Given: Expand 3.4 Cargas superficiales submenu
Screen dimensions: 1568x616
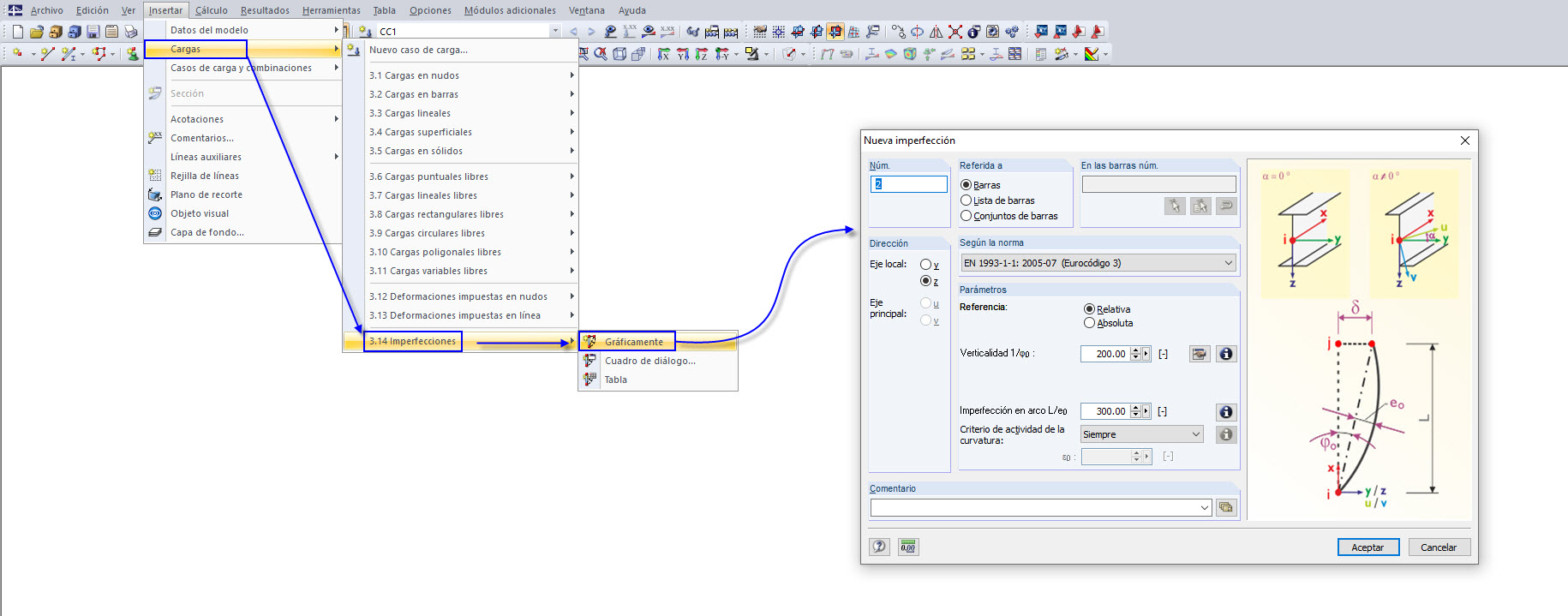Looking at the screenshot, I should 472,132.
